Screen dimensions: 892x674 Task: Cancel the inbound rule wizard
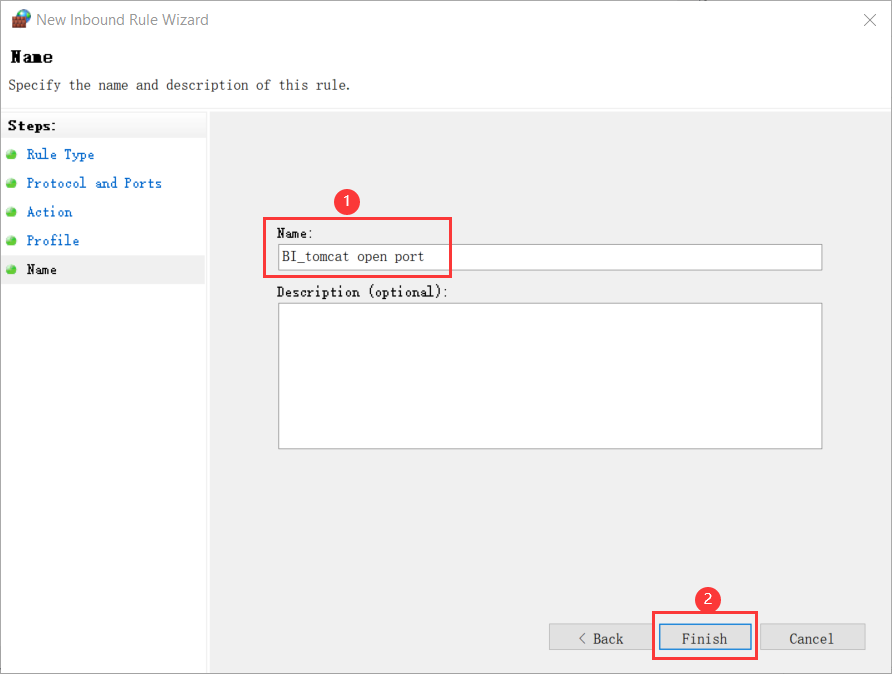tap(812, 637)
